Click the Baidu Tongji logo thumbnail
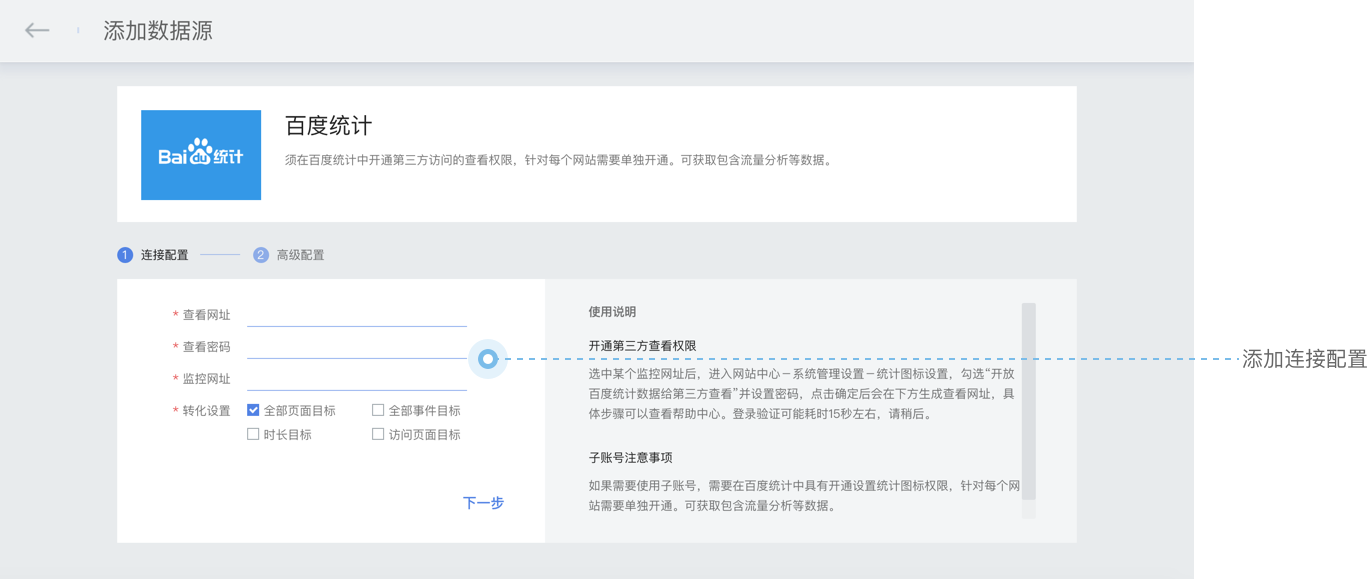 201,155
